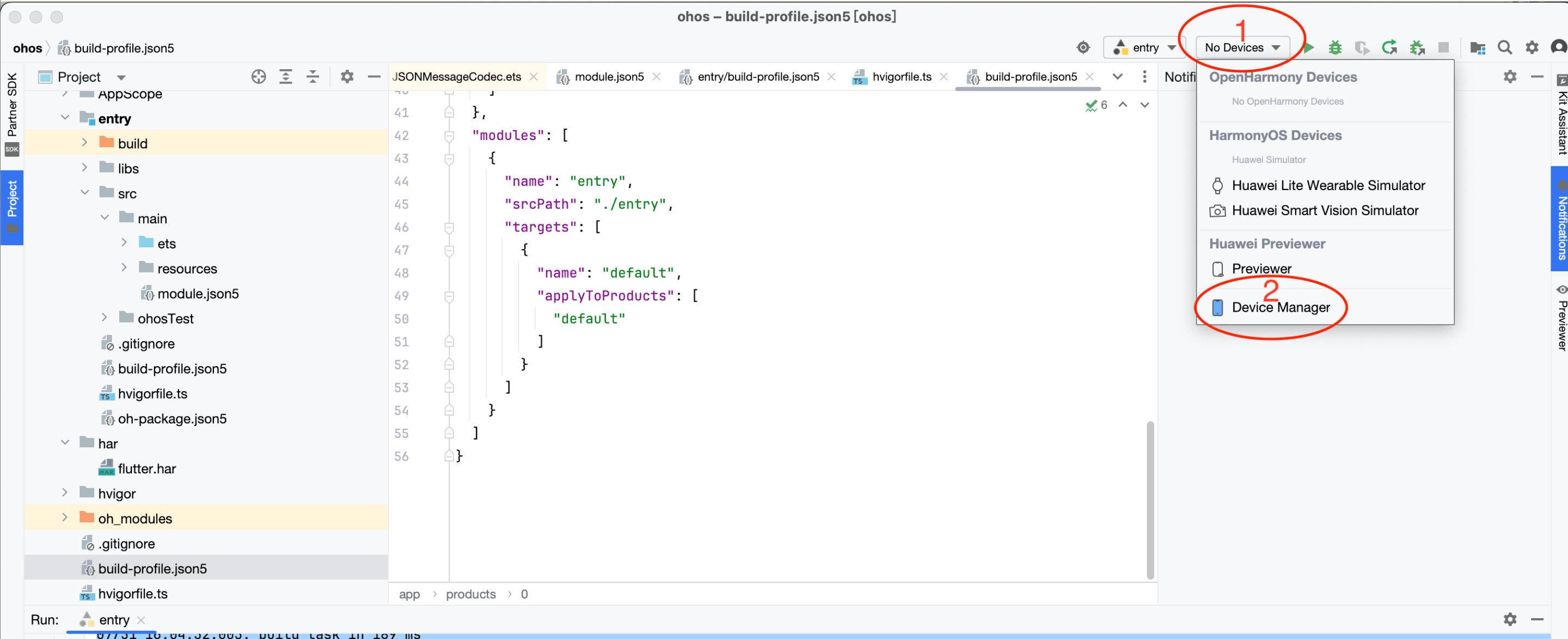Click the Stop square icon in toolbar
The width and height of the screenshot is (1568, 639).
[1443, 47]
